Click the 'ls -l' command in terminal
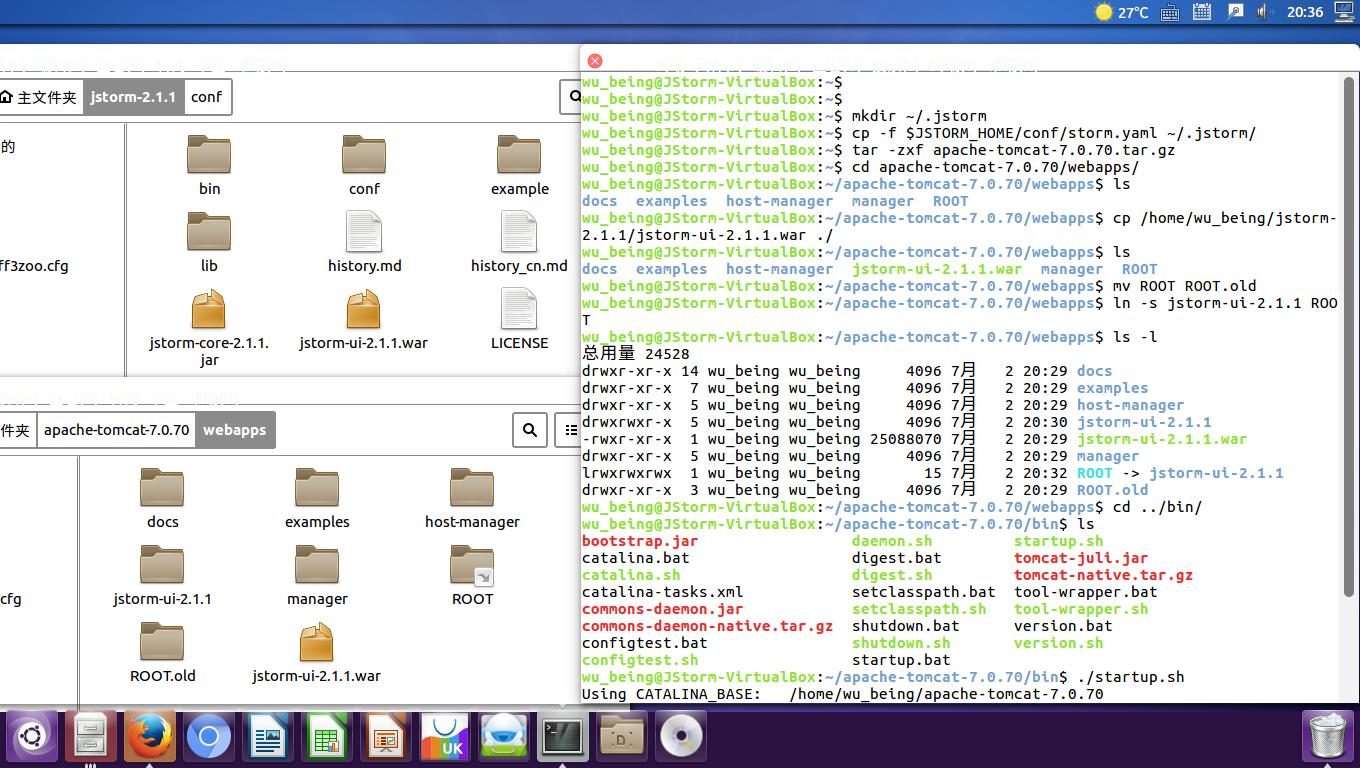1360x768 pixels. (1135, 337)
